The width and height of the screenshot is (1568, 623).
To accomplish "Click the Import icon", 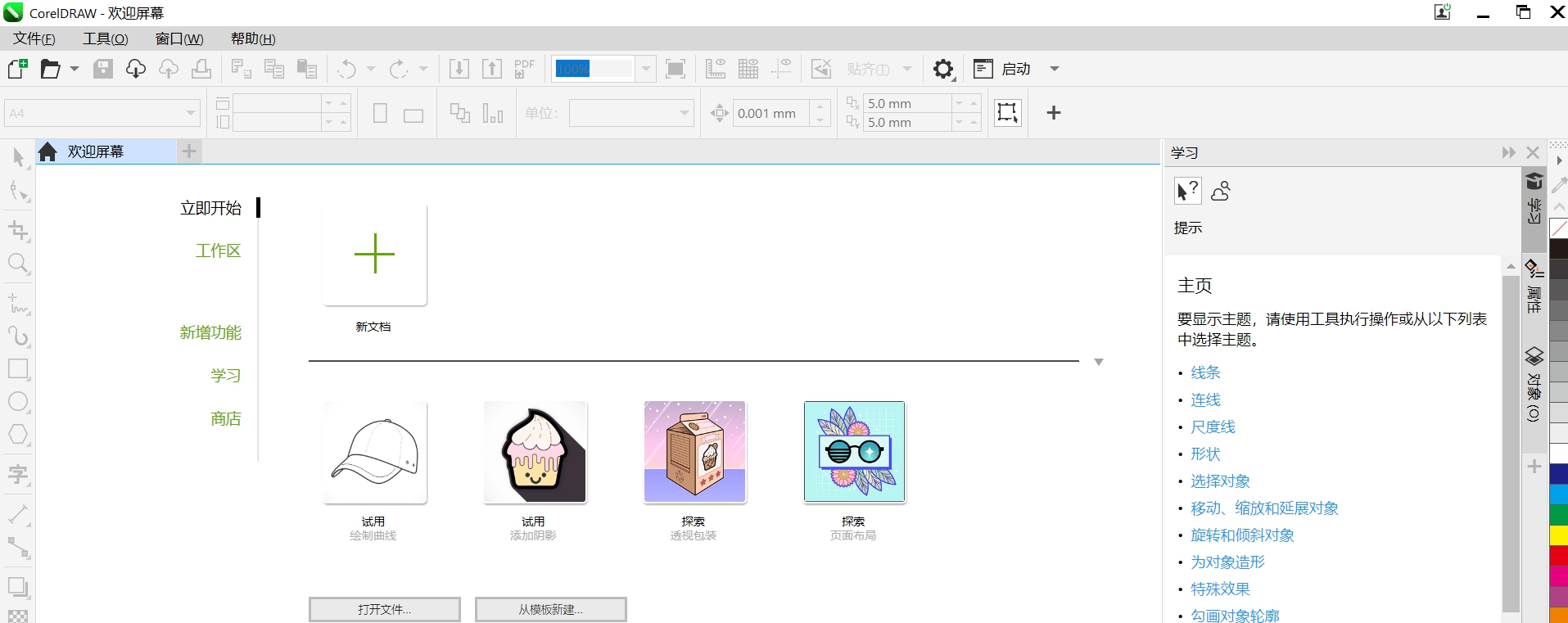I will 459,69.
